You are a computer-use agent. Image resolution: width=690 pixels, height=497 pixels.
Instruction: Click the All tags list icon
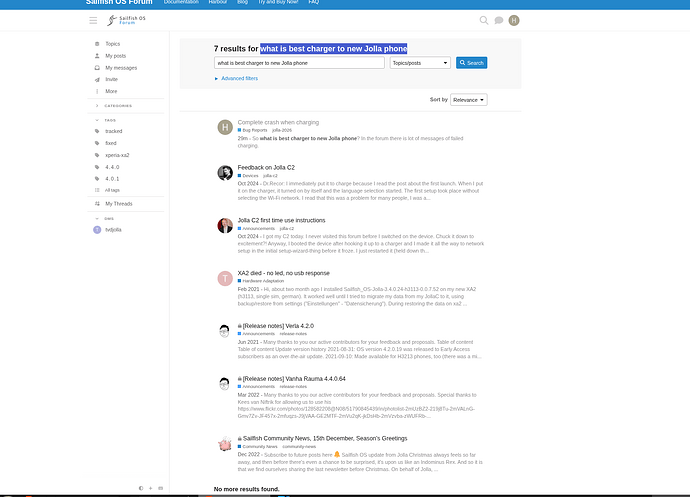click(x=97, y=190)
